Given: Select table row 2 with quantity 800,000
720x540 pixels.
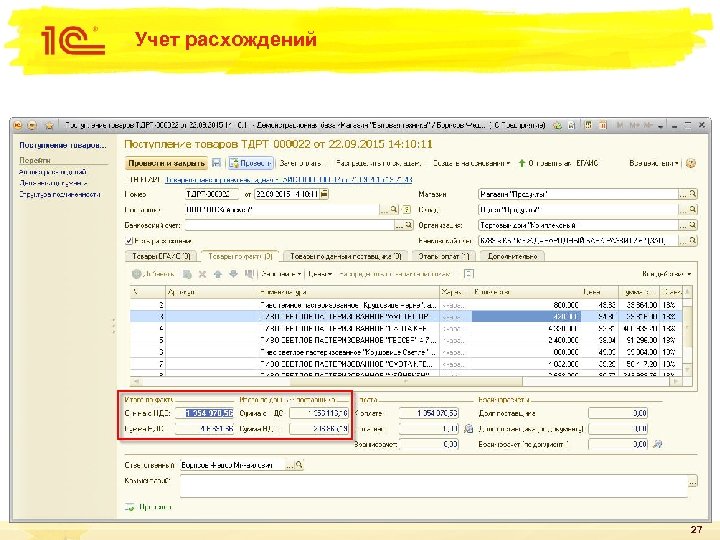Looking at the screenshot, I should pyautogui.click(x=406, y=305).
